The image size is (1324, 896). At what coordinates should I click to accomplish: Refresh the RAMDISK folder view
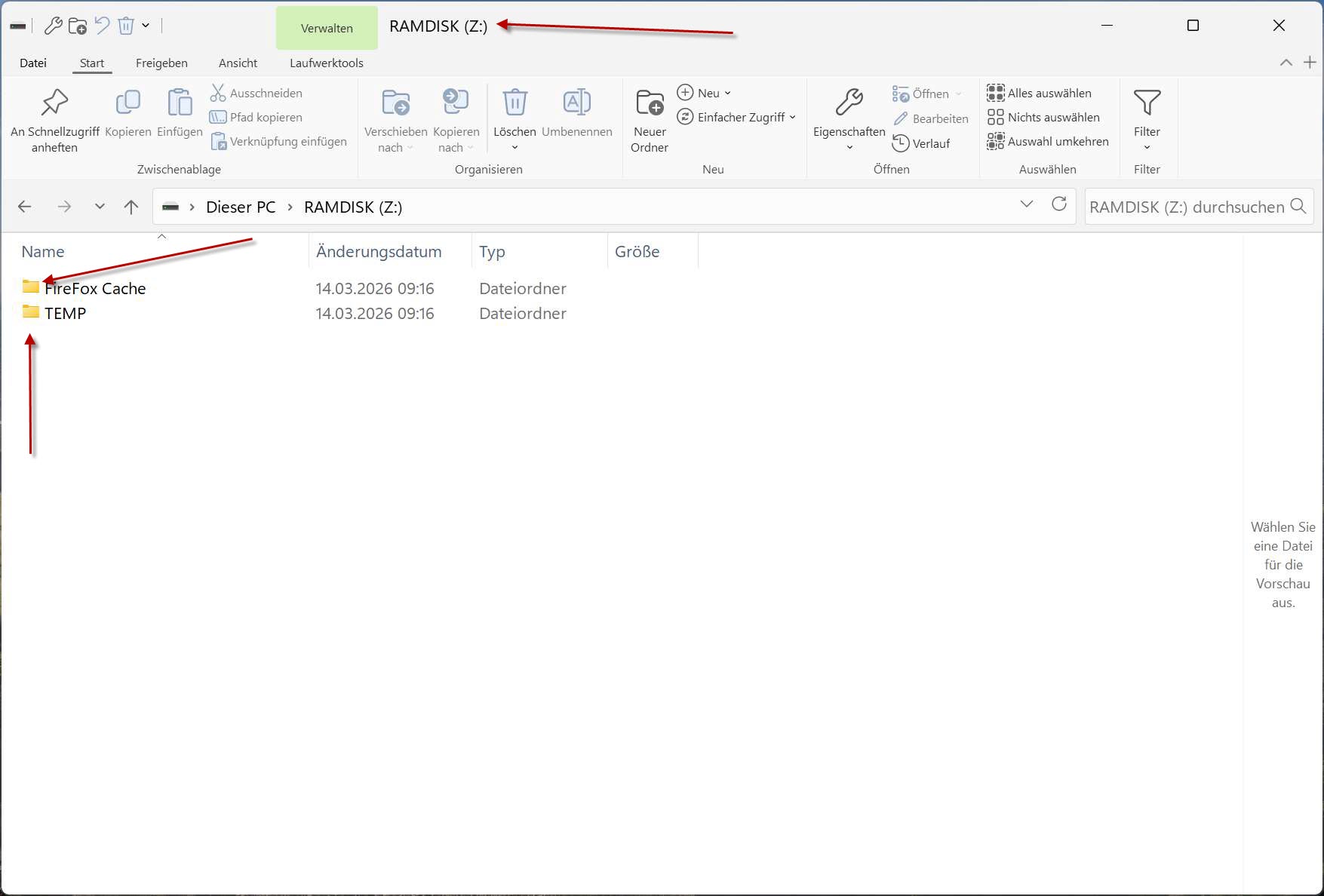pos(1059,204)
